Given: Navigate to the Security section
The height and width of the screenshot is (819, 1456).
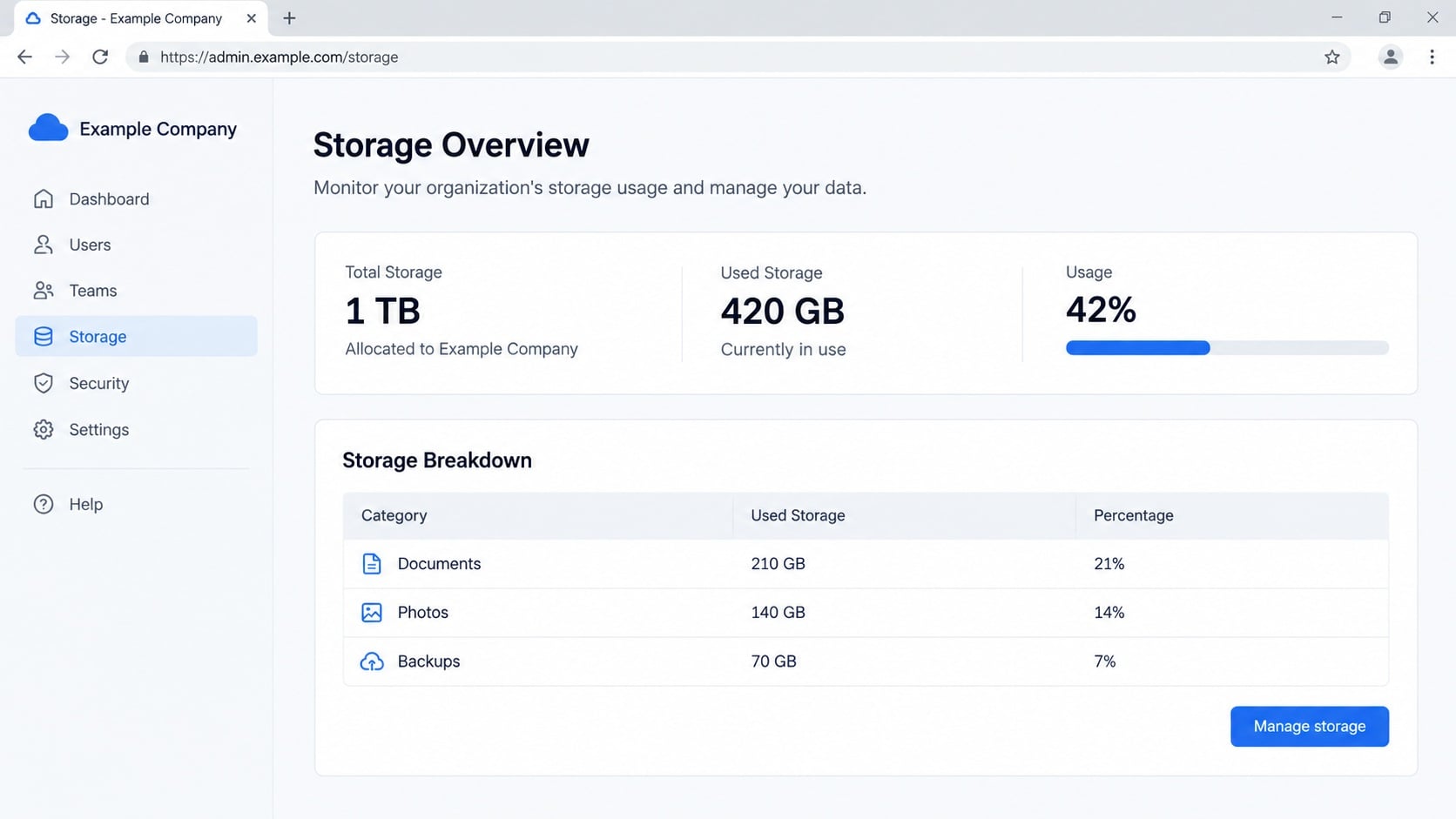Looking at the screenshot, I should (137, 383).
